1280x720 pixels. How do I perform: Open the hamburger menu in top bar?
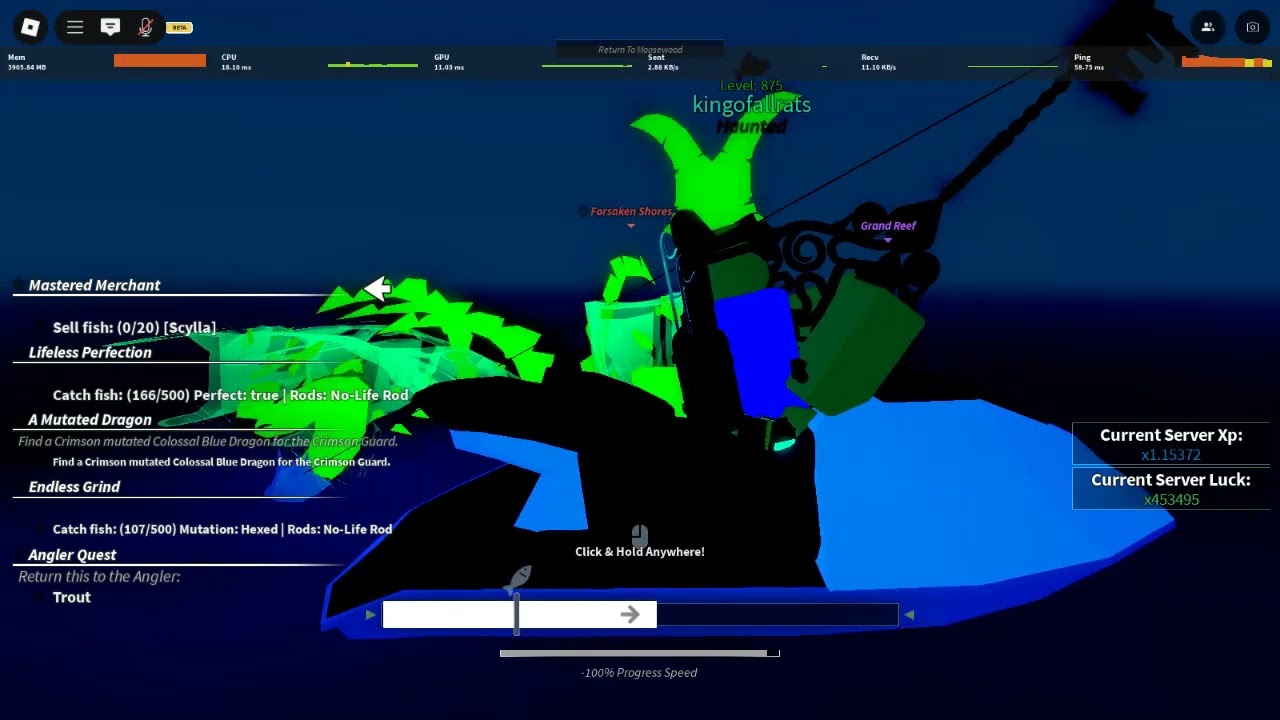point(75,28)
